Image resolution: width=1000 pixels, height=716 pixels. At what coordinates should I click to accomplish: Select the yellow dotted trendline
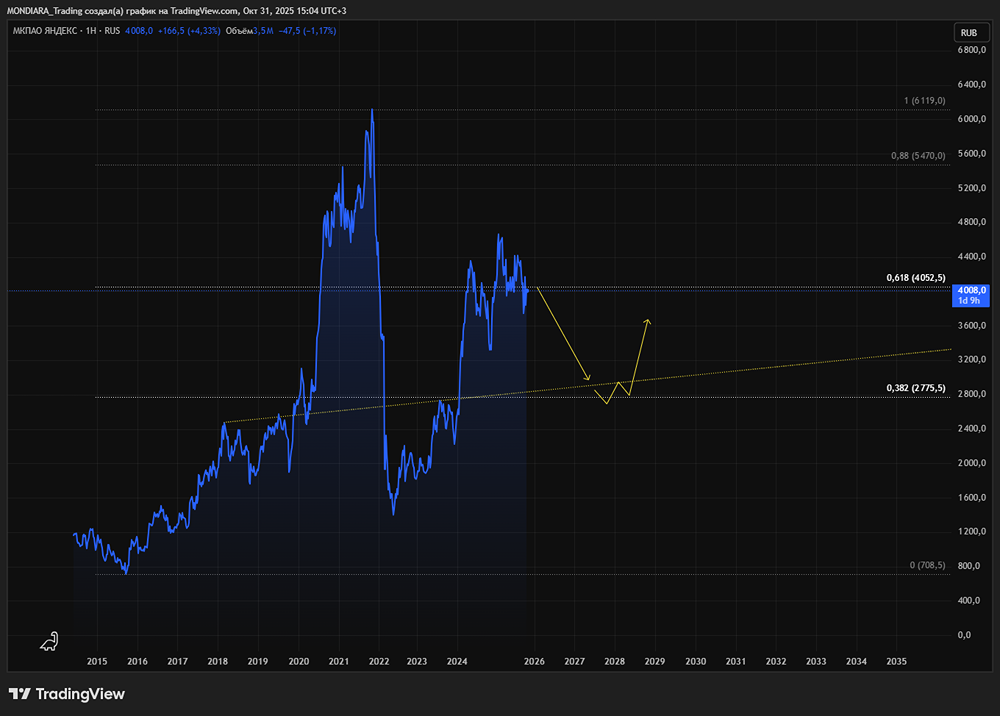pyautogui.click(x=587, y=386)
